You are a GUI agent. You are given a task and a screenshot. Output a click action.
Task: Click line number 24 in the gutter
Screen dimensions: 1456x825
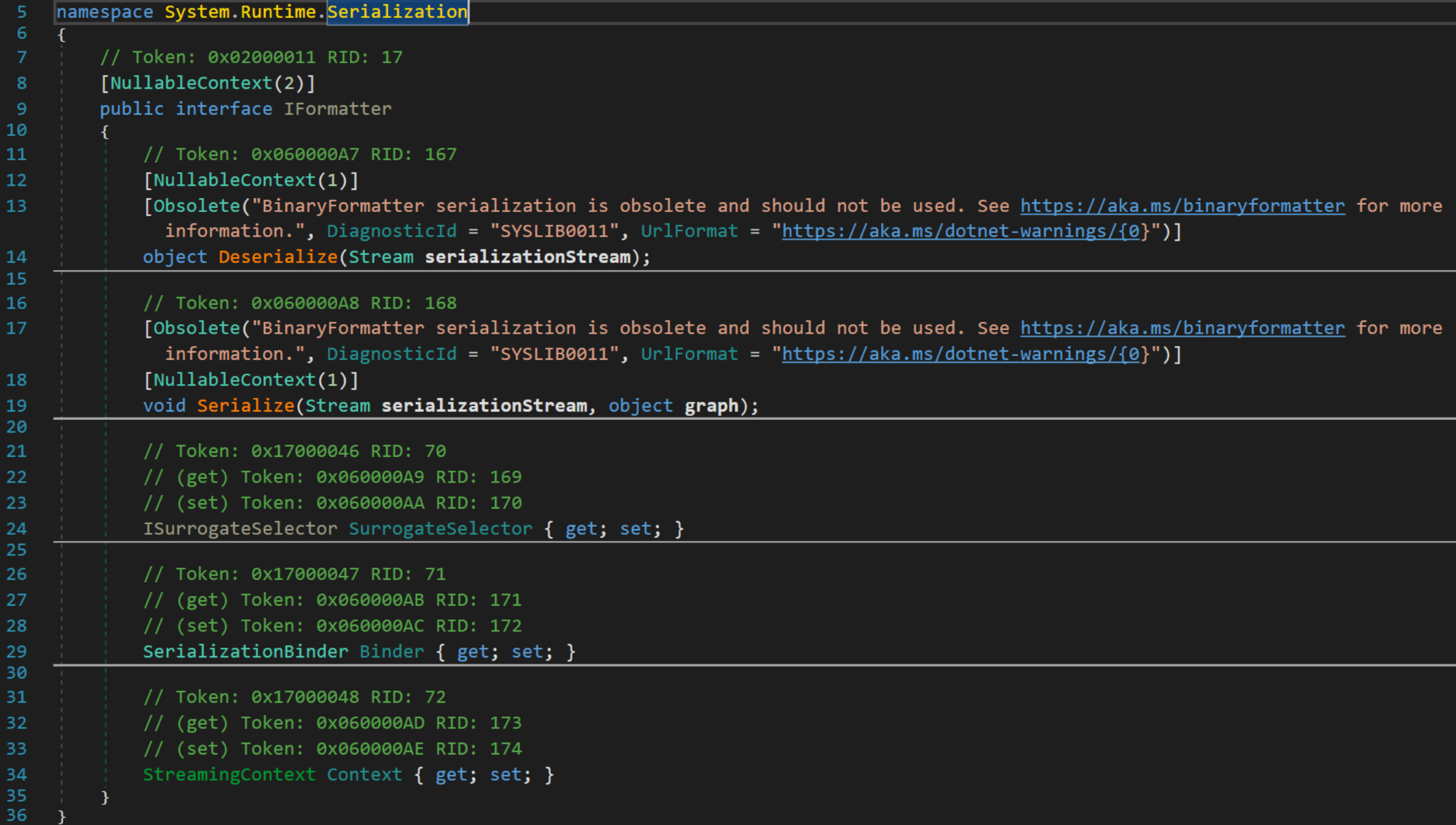pyautogui.click(x=16, y=529)
